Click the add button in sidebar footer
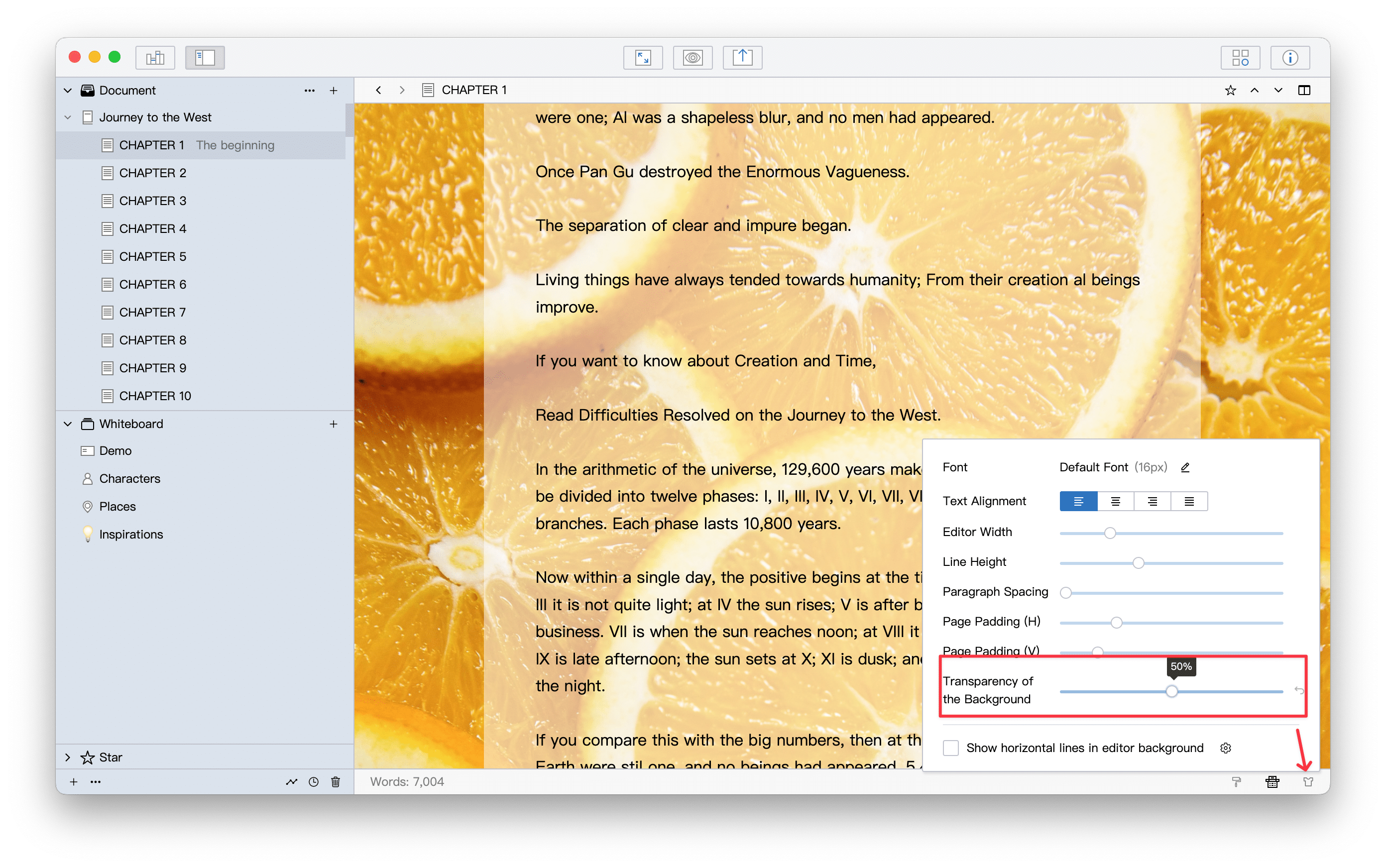The height and width of the screenshot is (868, 1386). [74, 781]
